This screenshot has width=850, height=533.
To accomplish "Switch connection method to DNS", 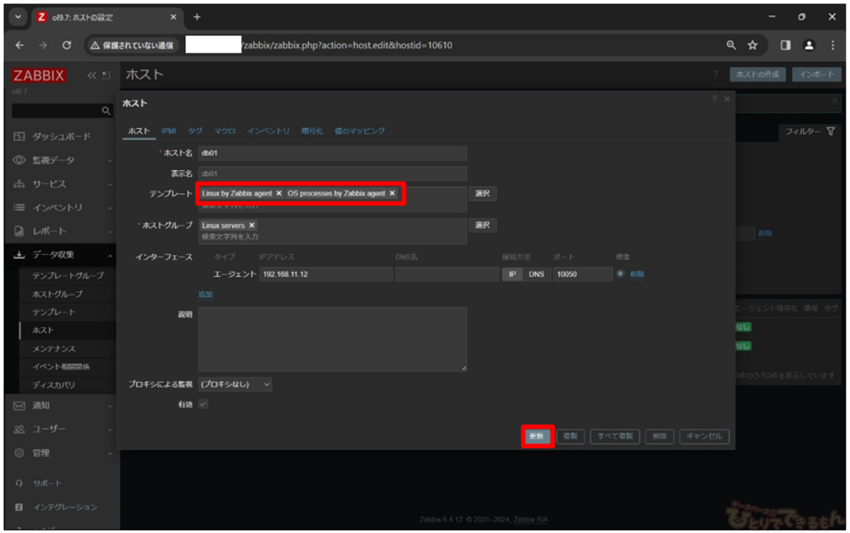I will [x=537, y=274].
